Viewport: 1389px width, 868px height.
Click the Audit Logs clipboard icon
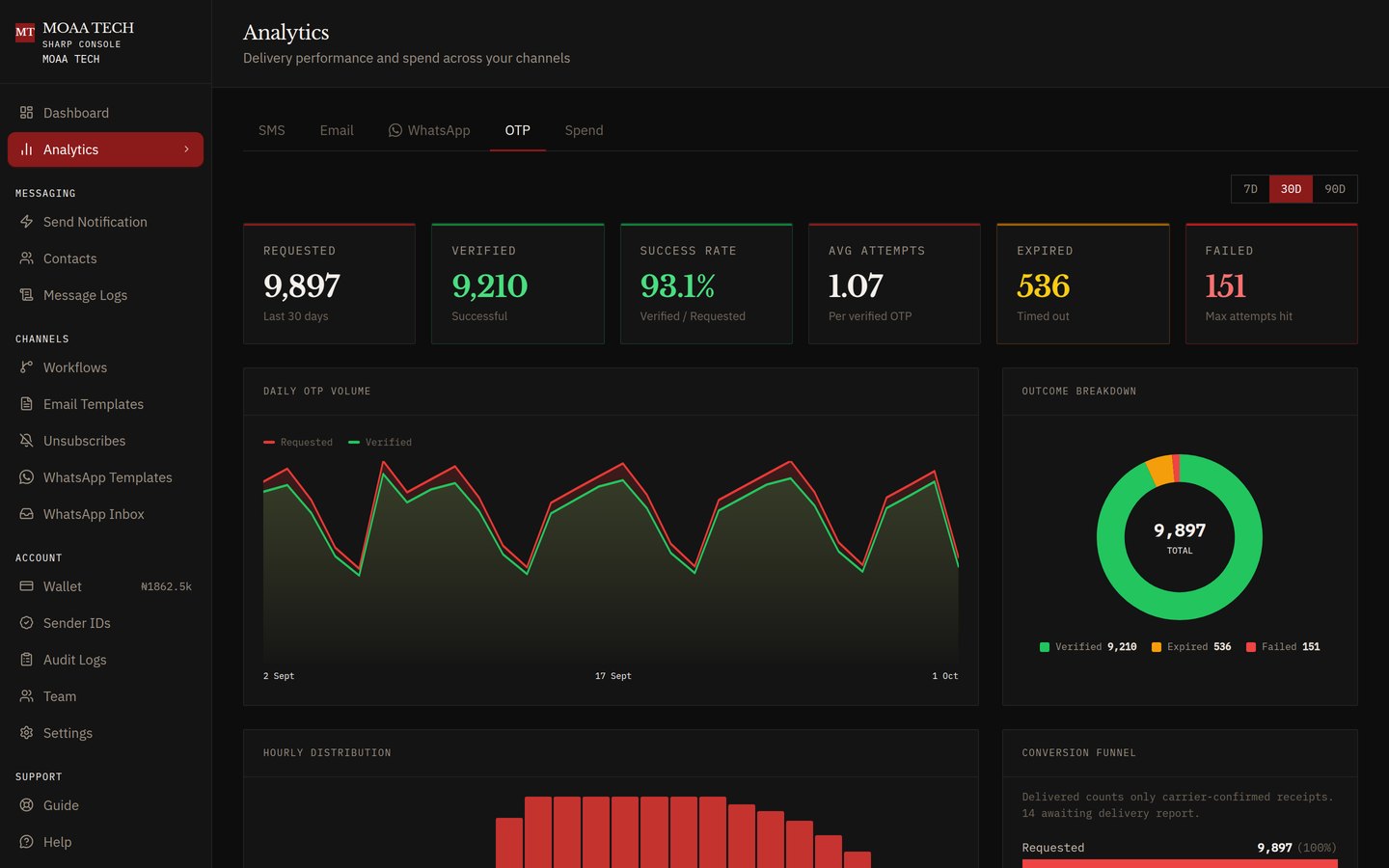click(x=26, y=660)
